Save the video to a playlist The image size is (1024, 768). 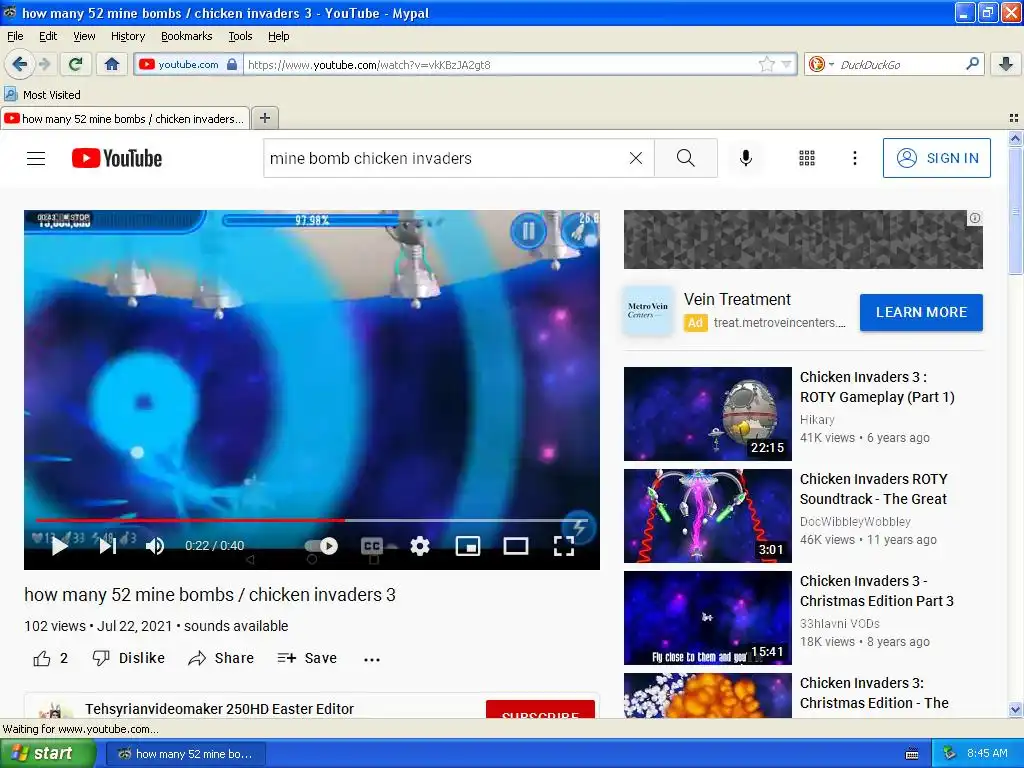[x=307, y=658]
